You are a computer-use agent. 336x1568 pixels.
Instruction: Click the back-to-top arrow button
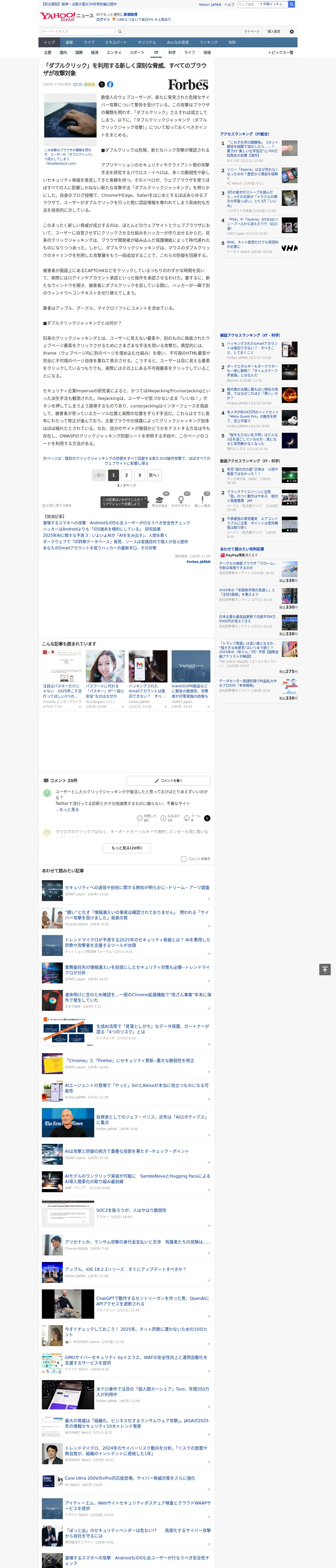coord(325,970)
